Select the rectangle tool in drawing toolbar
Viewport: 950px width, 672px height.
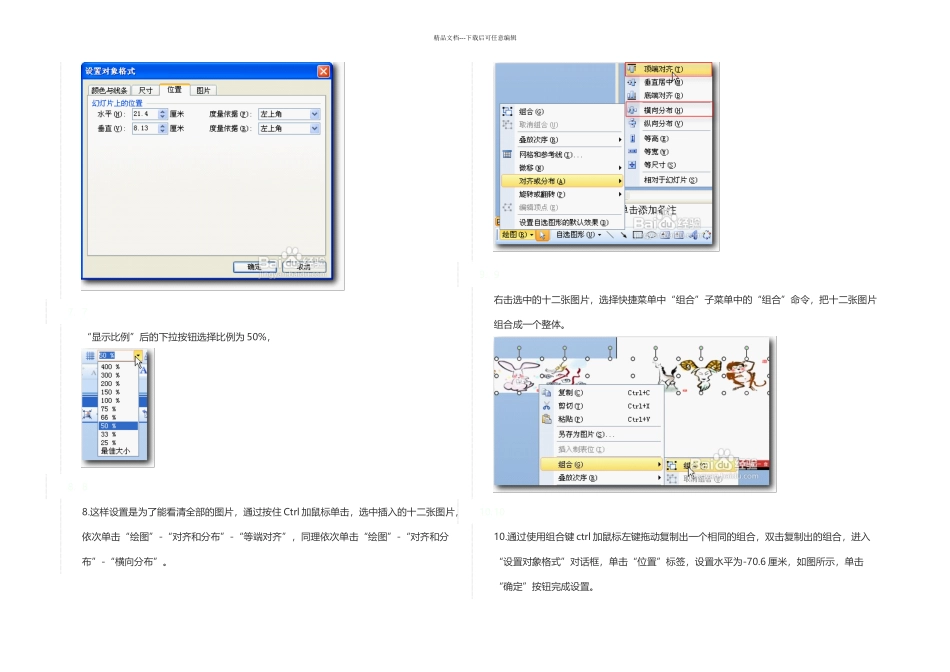click(x=637, y=235)
